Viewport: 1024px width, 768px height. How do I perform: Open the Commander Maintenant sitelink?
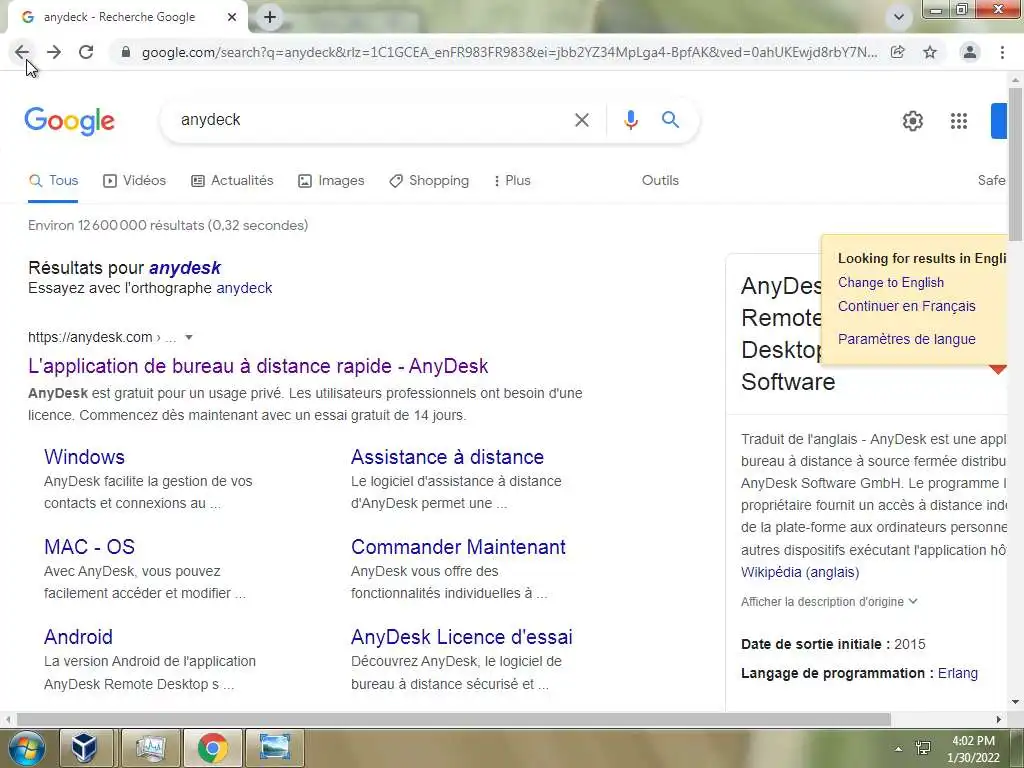[x=458, y=547]
